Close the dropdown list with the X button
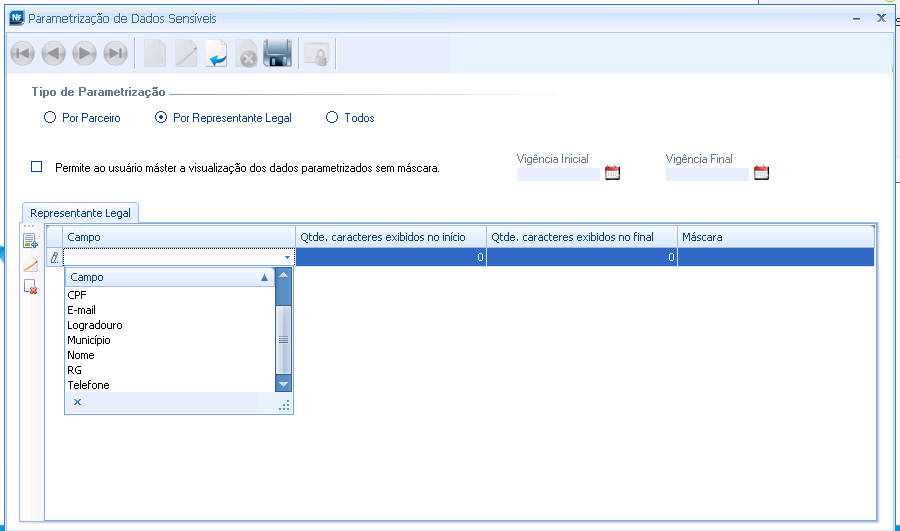The height and width of the screenshot is (531, 900). pyautogui.click(x=77, y=402)
